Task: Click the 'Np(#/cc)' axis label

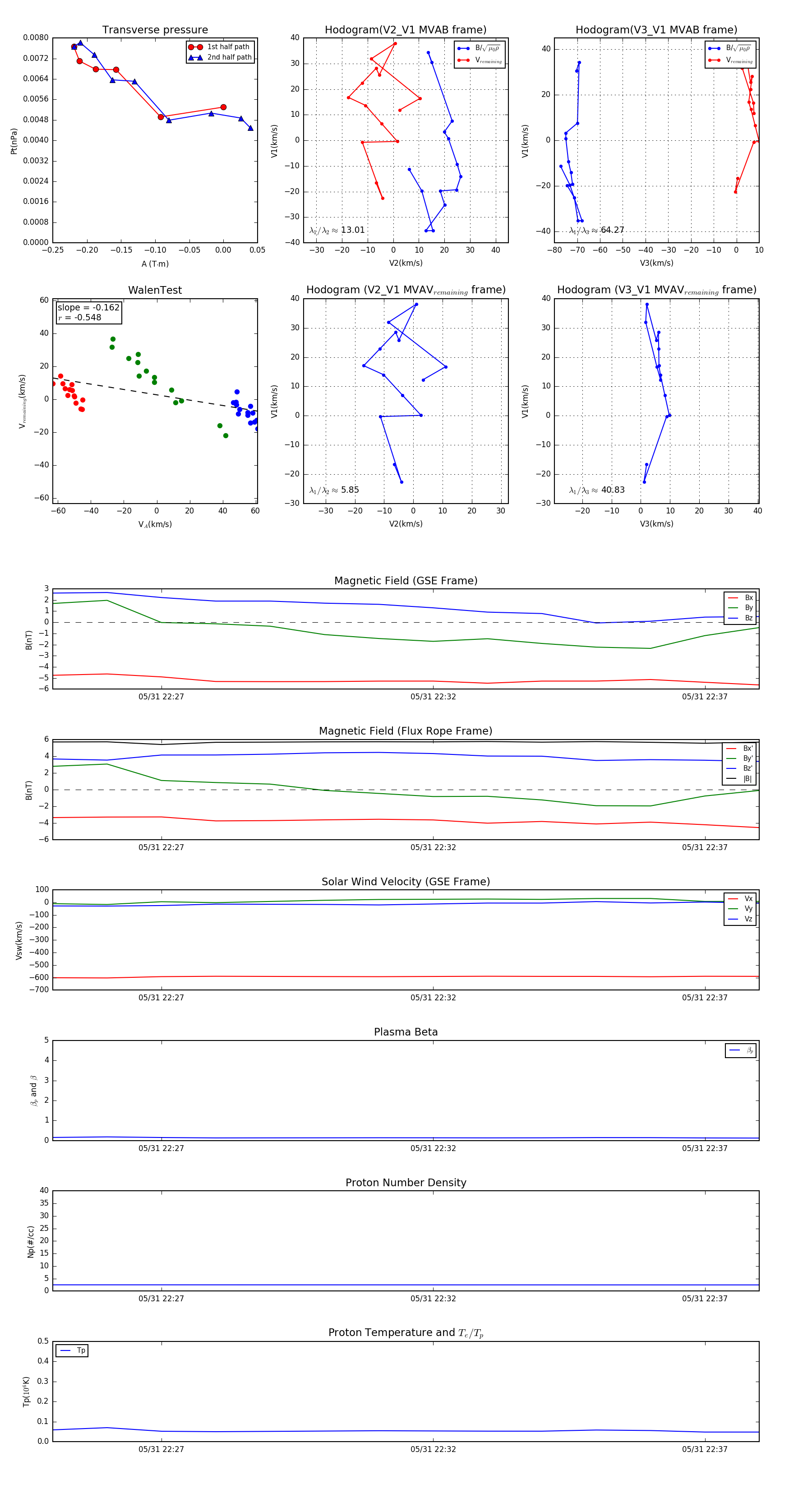Action: pyautogui.click(x=31, y=1242)
